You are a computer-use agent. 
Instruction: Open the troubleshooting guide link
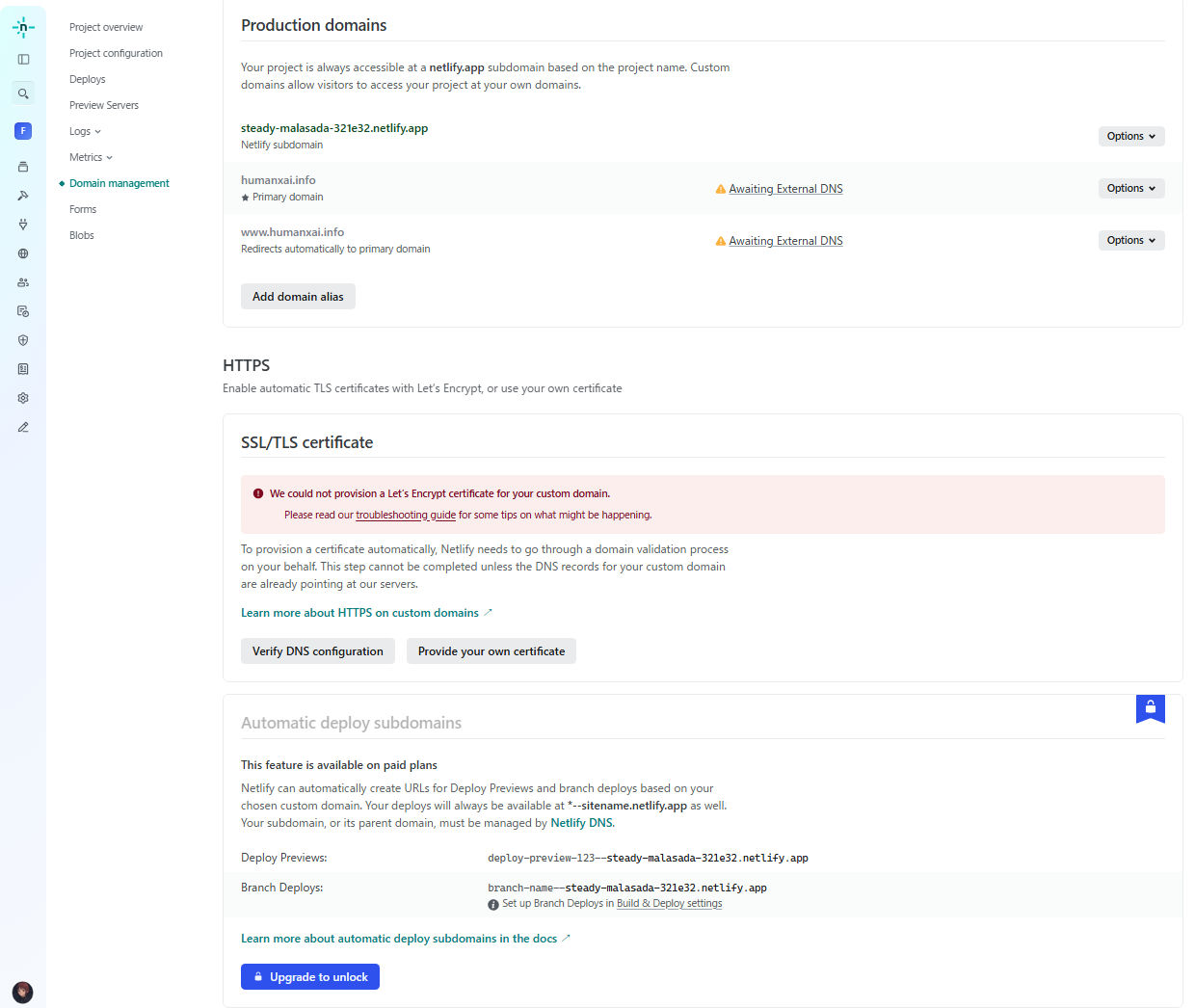point(405,516)
